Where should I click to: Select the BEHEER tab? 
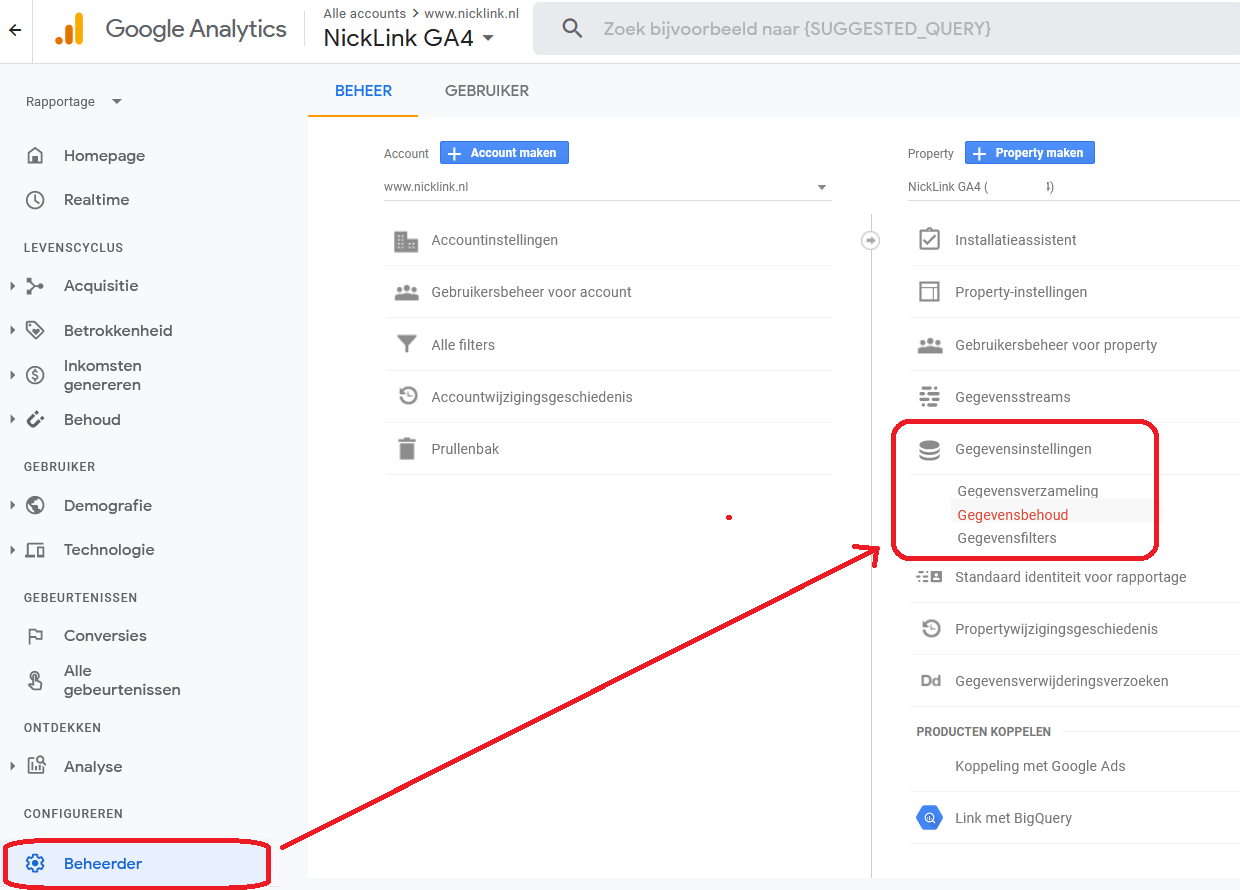[x=363, y=91]
